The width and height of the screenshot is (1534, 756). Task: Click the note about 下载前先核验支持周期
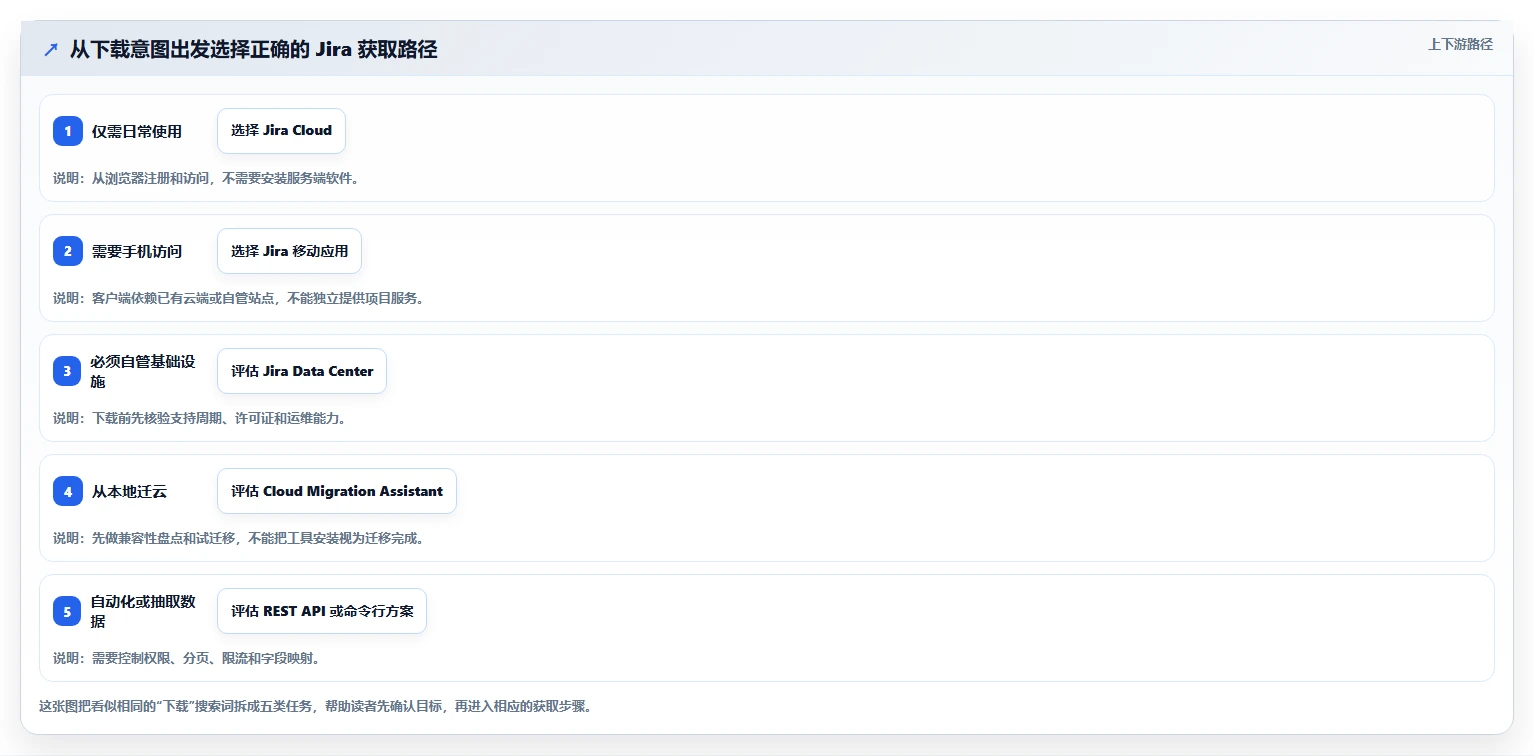click(200, 418)
